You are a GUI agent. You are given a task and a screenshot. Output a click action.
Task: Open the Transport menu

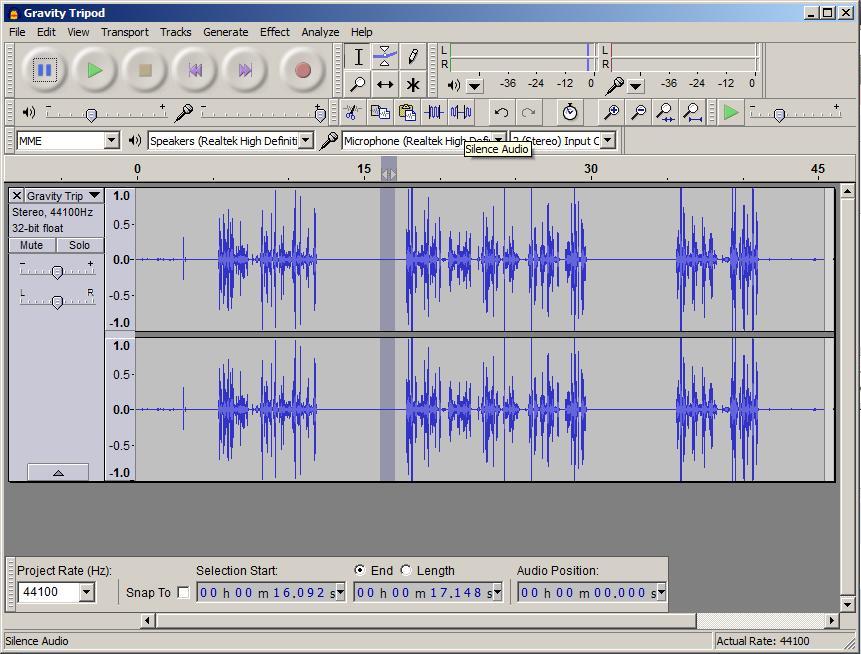click(x=125, y=32)
